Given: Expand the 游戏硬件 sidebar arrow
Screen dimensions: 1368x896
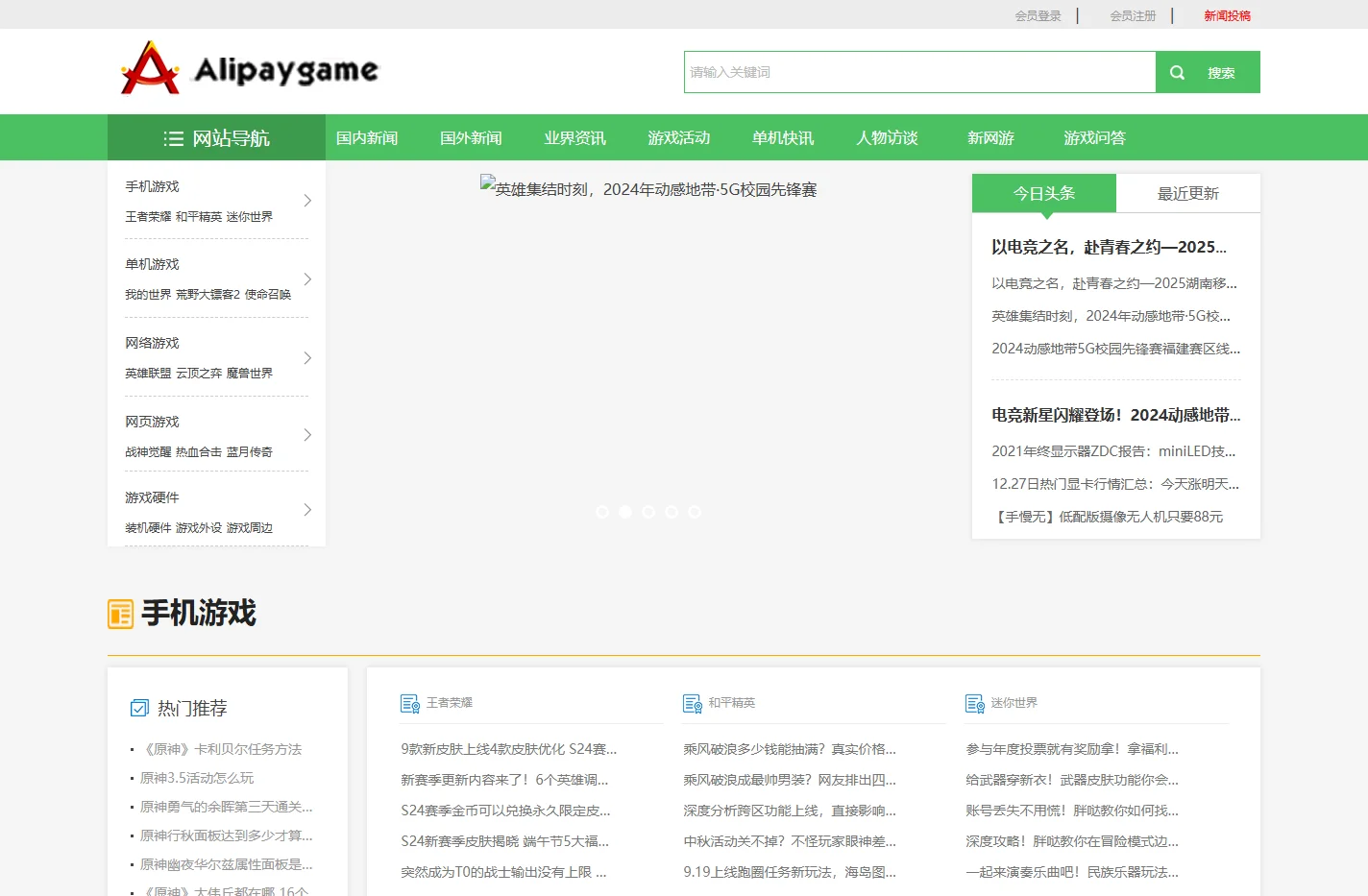Looking at the screenshot, I should 307,510.
